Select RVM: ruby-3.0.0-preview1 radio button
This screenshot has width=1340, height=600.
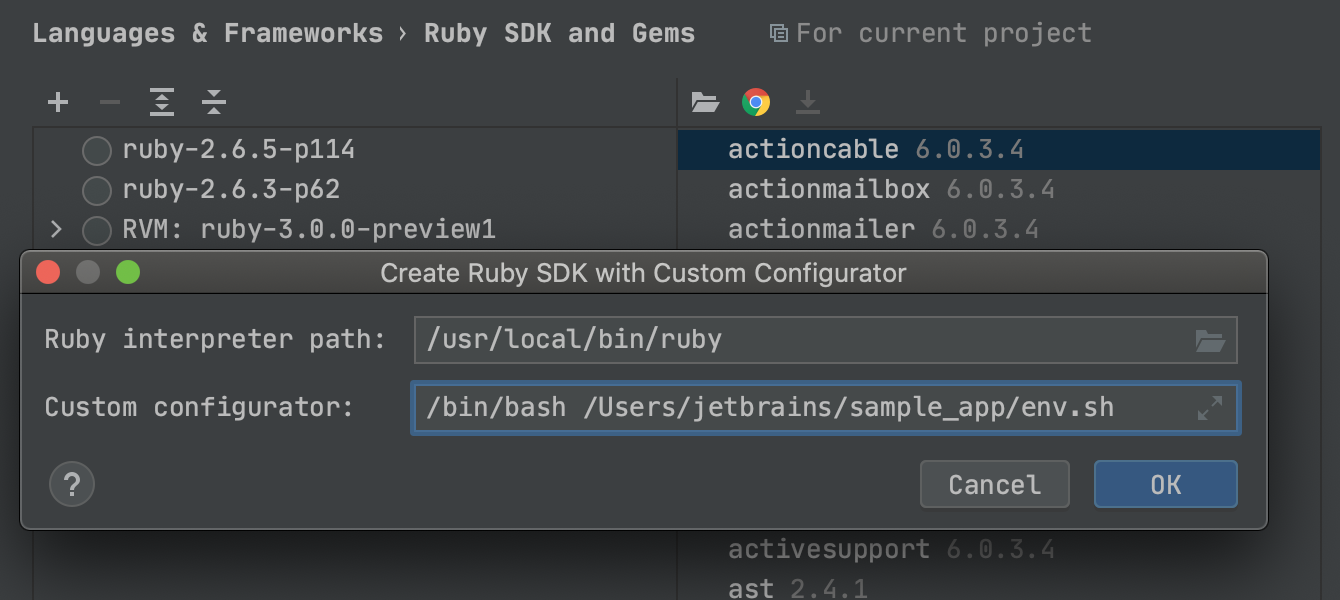(x=97, y=230)
